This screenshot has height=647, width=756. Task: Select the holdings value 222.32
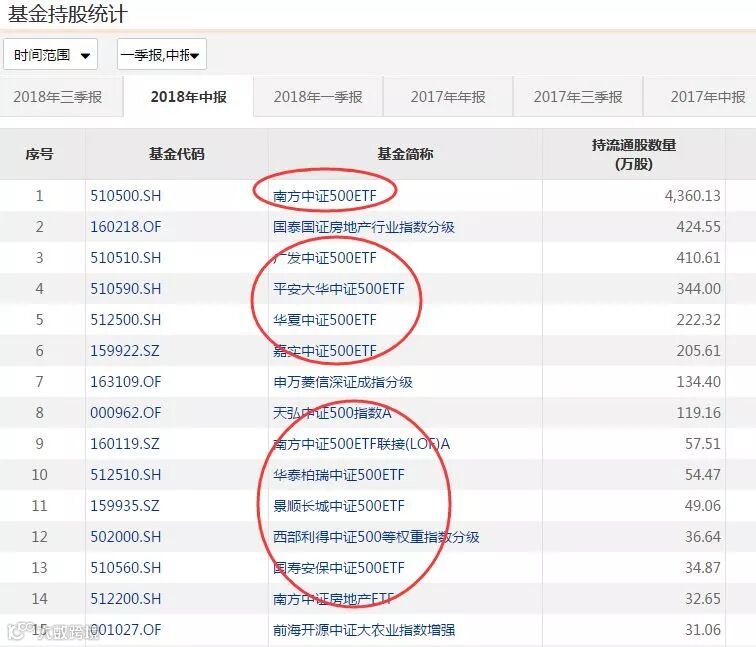click(698, 320)
